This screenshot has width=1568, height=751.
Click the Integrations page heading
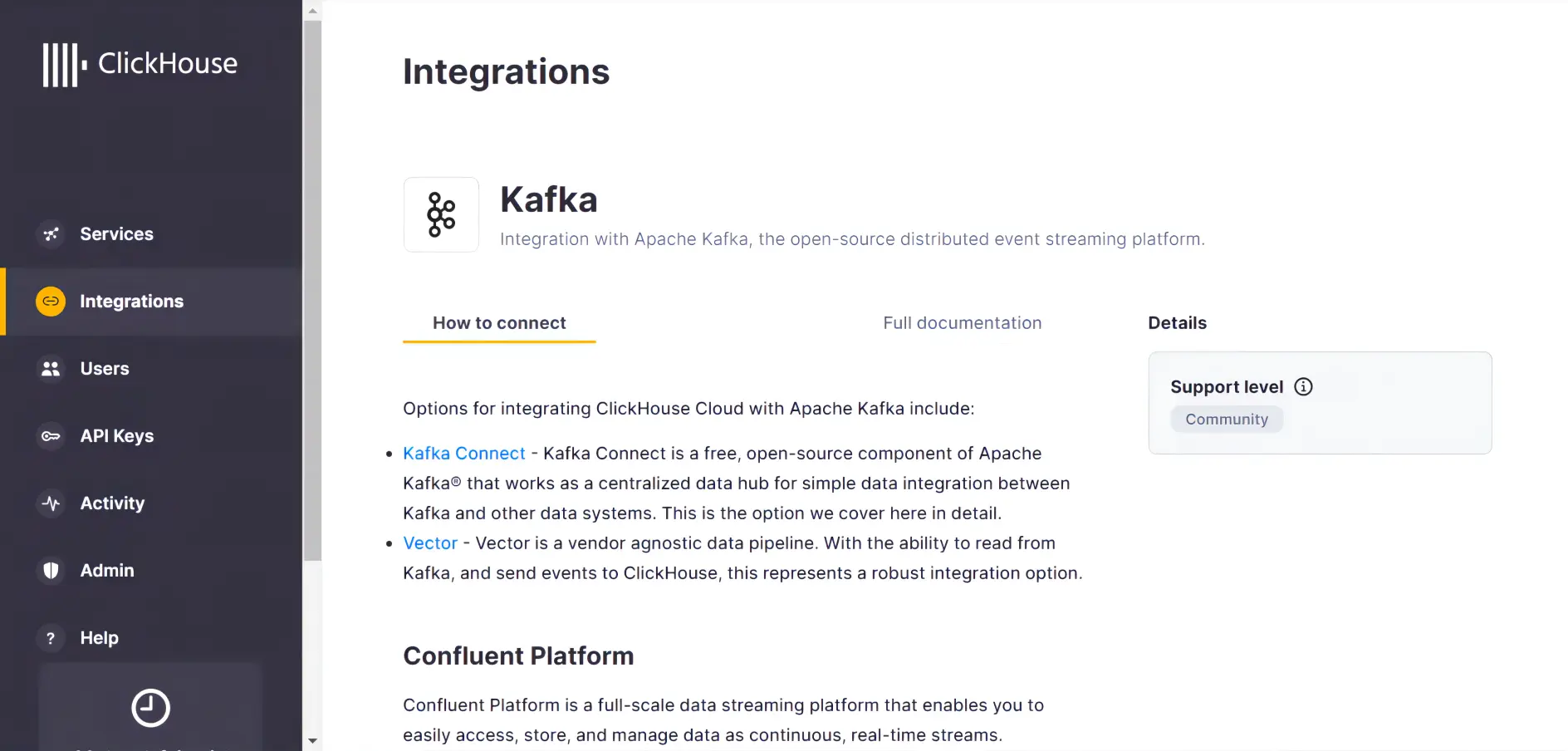[x=507, y=72]
